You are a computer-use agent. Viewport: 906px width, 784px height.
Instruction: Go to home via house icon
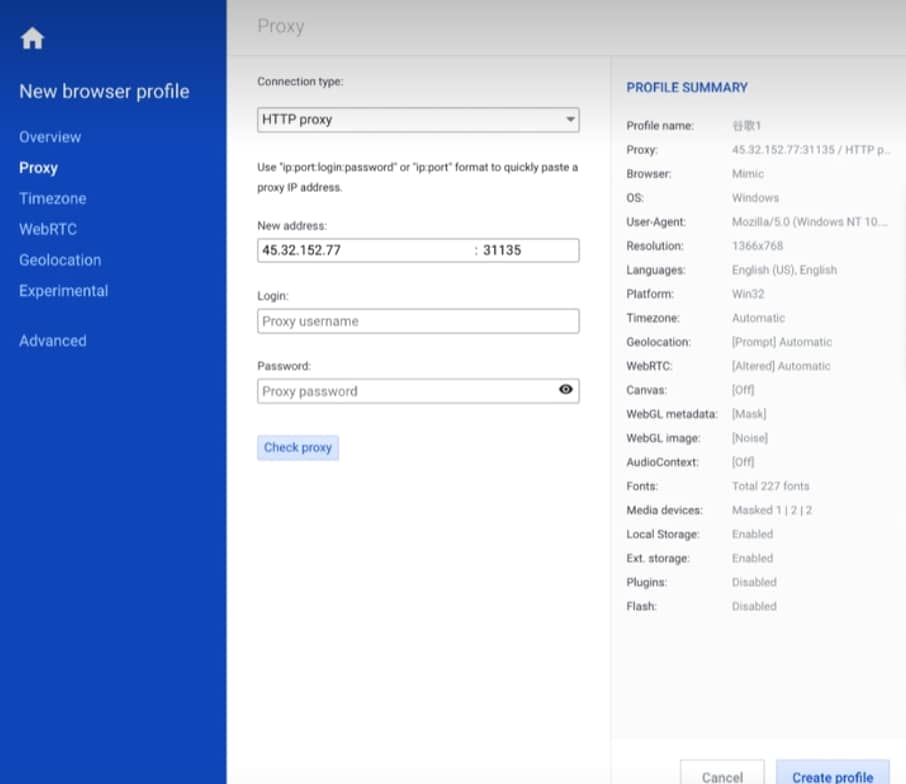32,39
